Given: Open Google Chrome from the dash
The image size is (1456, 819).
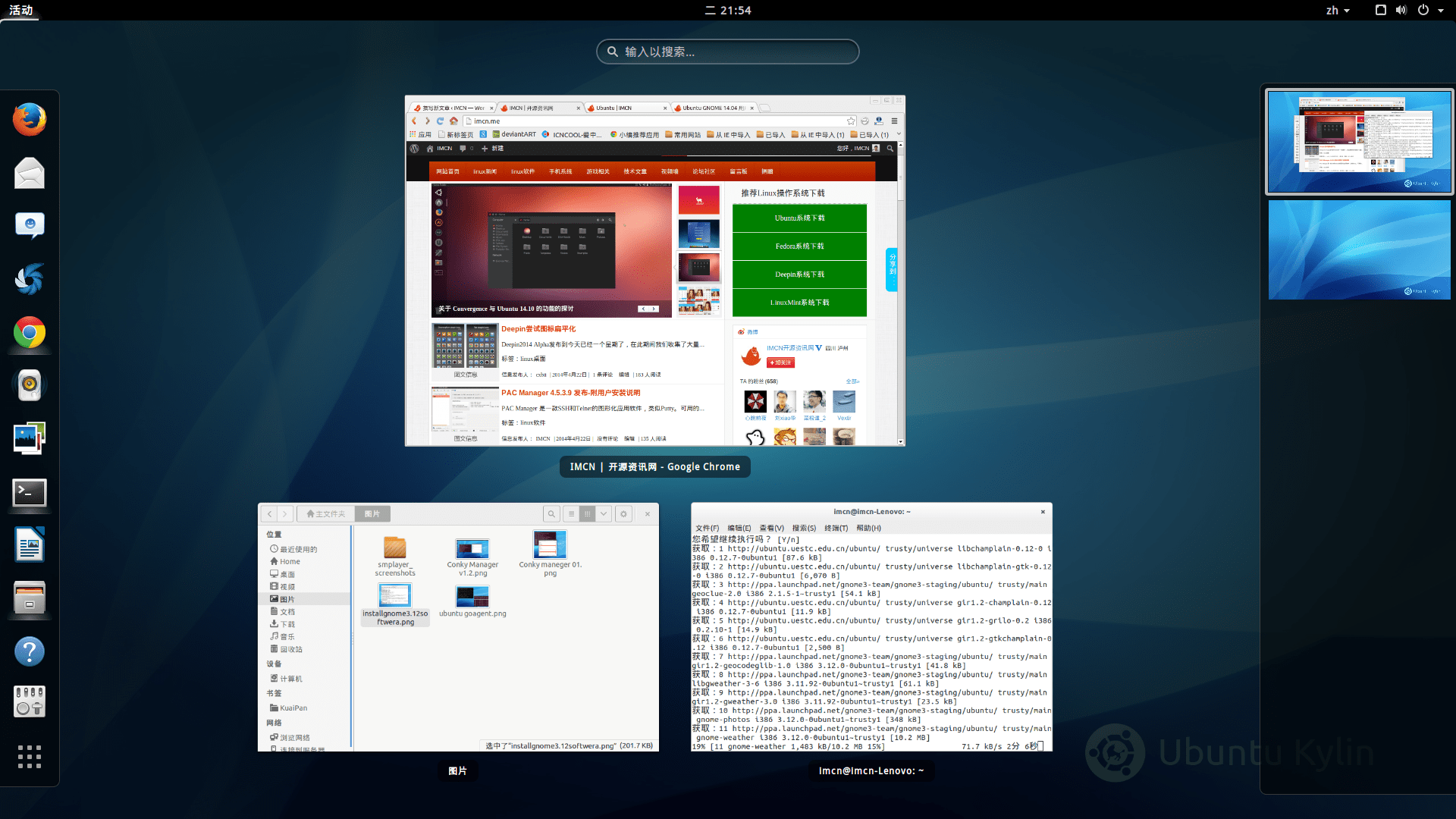Looking at the screenshot, I should [30, 333].
